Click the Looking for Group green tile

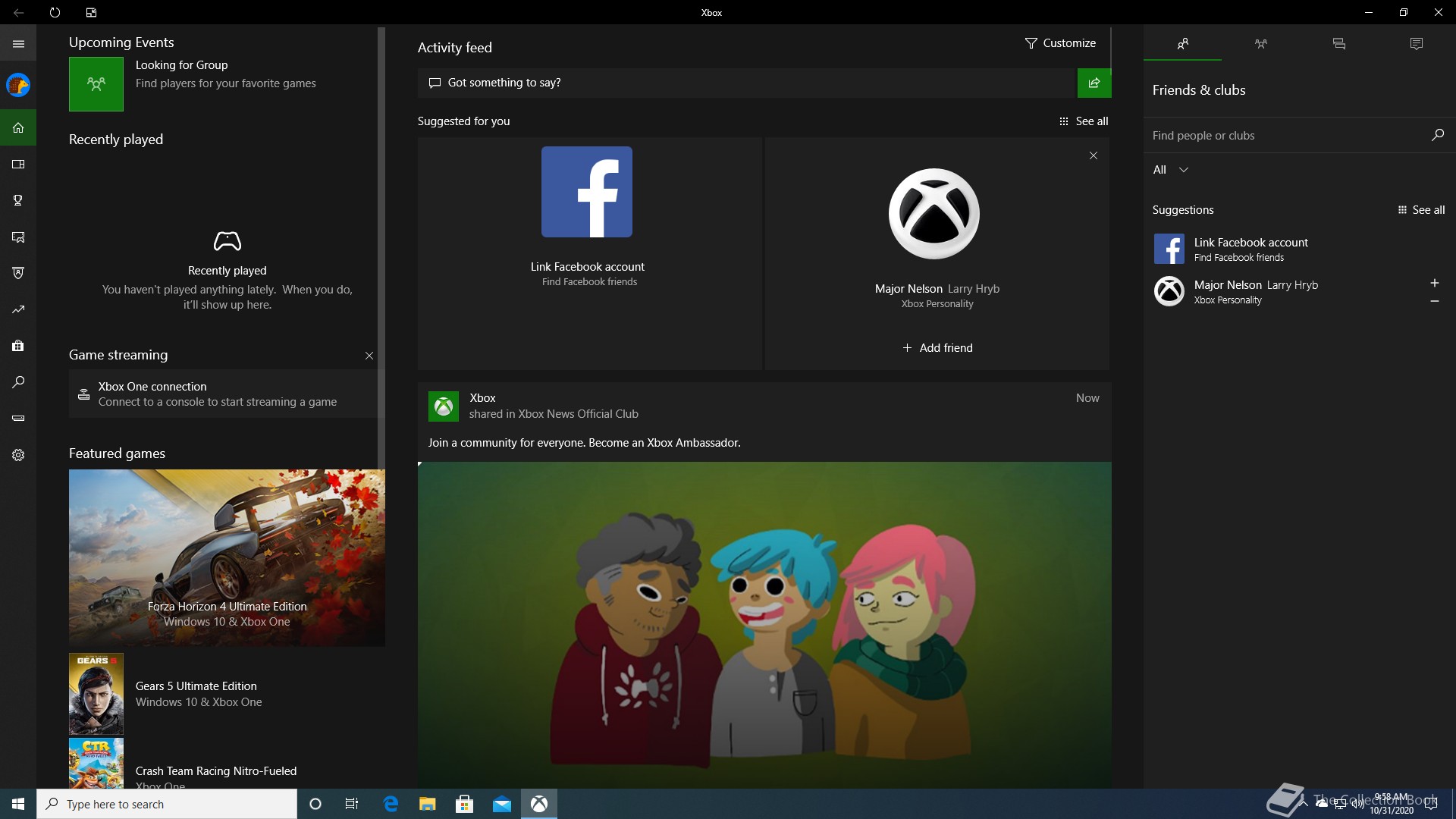[96, 84]
